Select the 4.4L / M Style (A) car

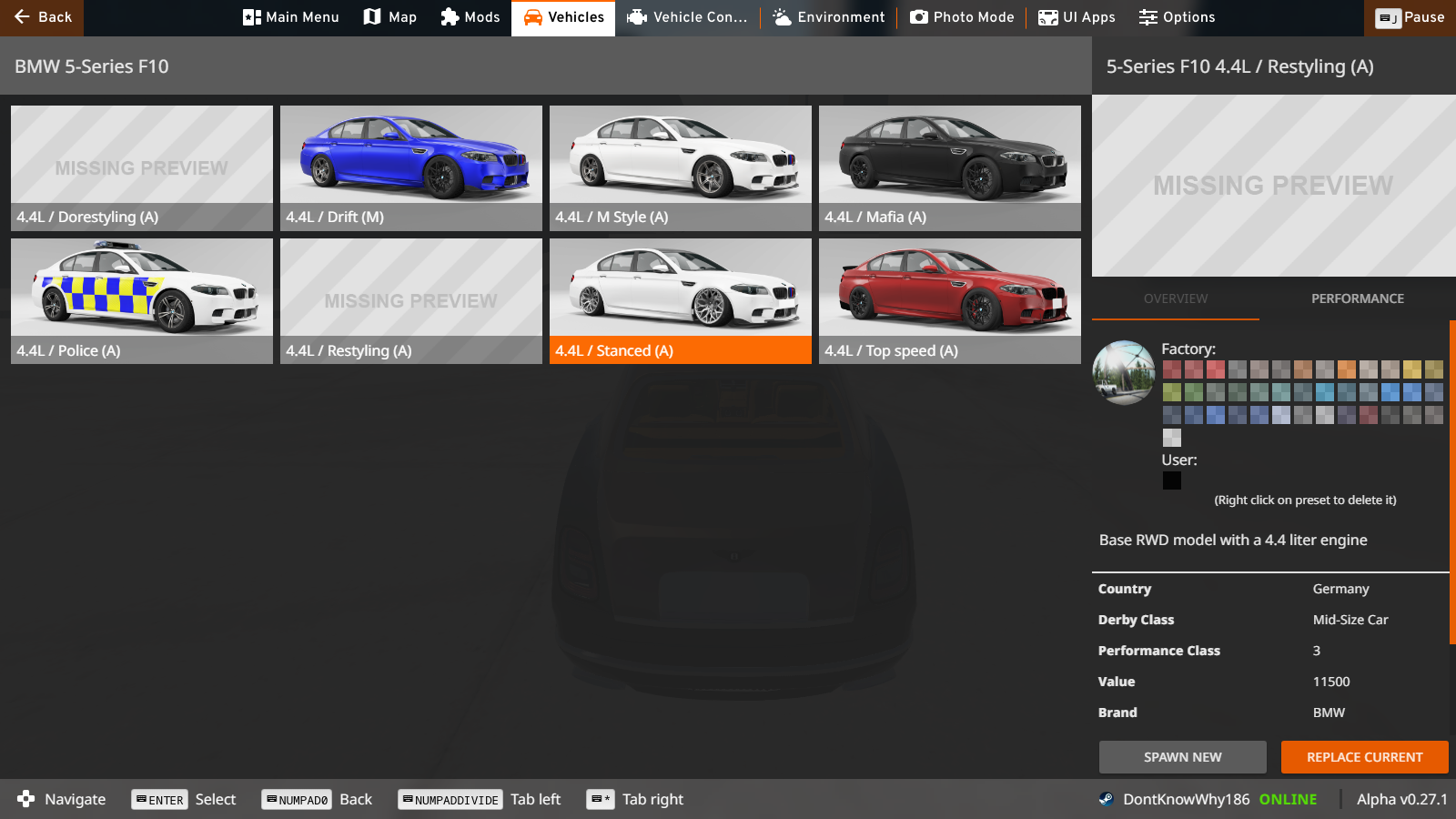(x=681, y=168)
